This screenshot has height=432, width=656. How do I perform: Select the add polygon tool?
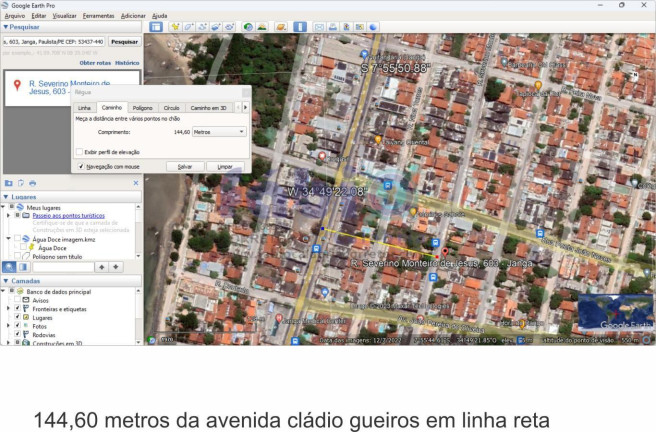click(188, 27)
